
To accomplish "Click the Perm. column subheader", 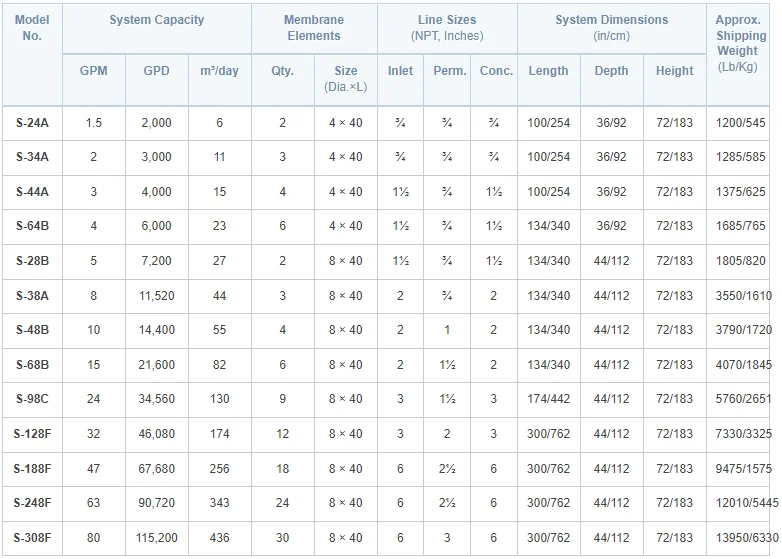I will click(x=448, y=71).
